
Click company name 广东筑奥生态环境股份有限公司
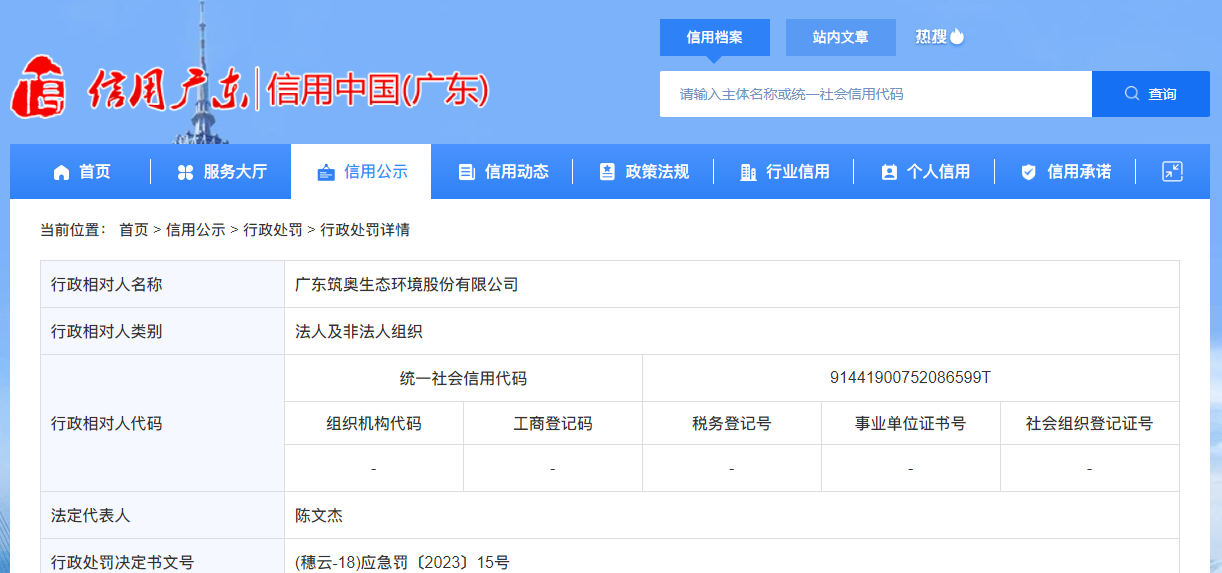[x=407, y=285]
